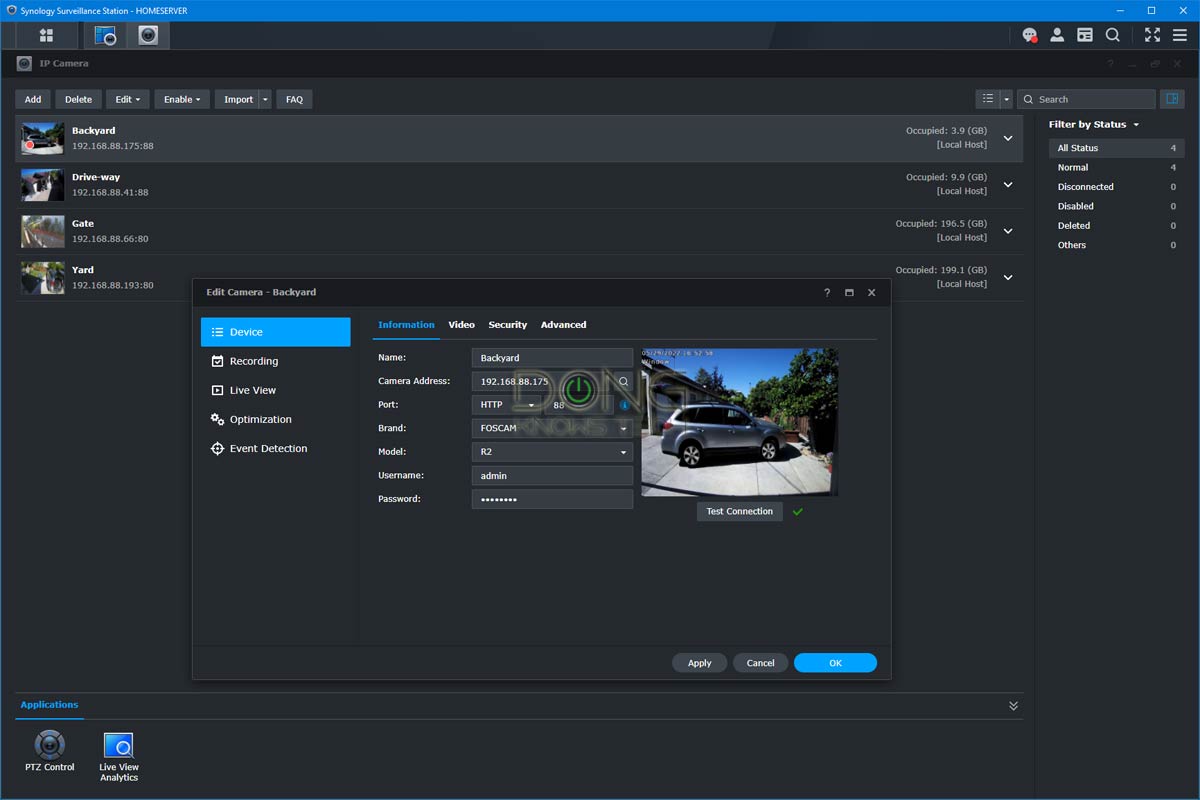This screenshot has height=800, width=1200.
Task: Open the widgets panel icon
Action: (1085, 35)
